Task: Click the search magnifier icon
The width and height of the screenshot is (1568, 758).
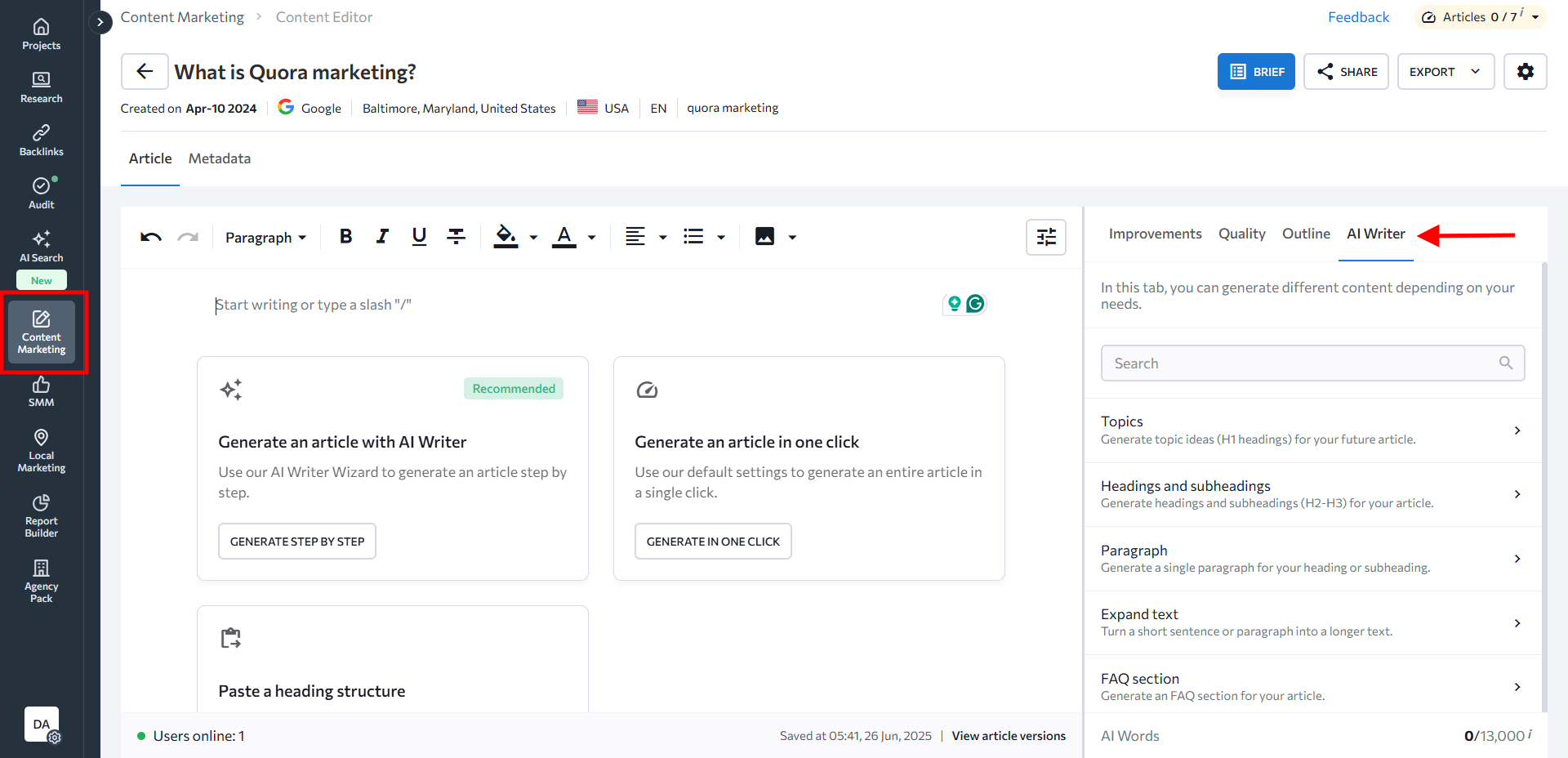Action: click(1506, 363)
